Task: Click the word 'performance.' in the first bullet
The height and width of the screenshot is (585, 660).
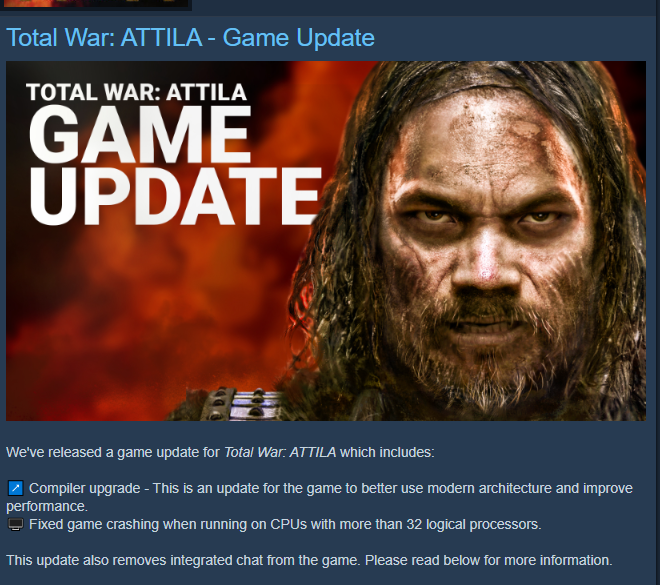Action: tap(47, 506)
